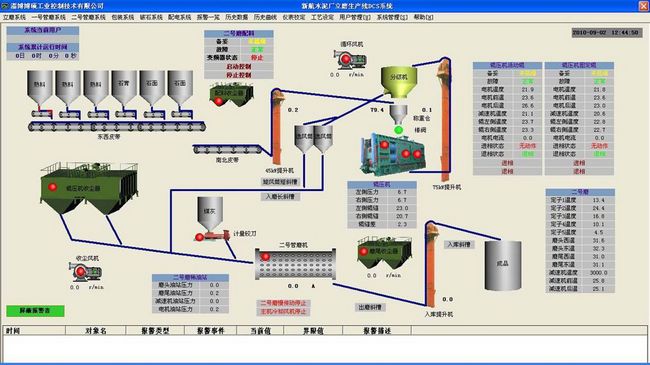Click the large green dust collector
This screenshot has height=365, width=650.
point(89,188)
